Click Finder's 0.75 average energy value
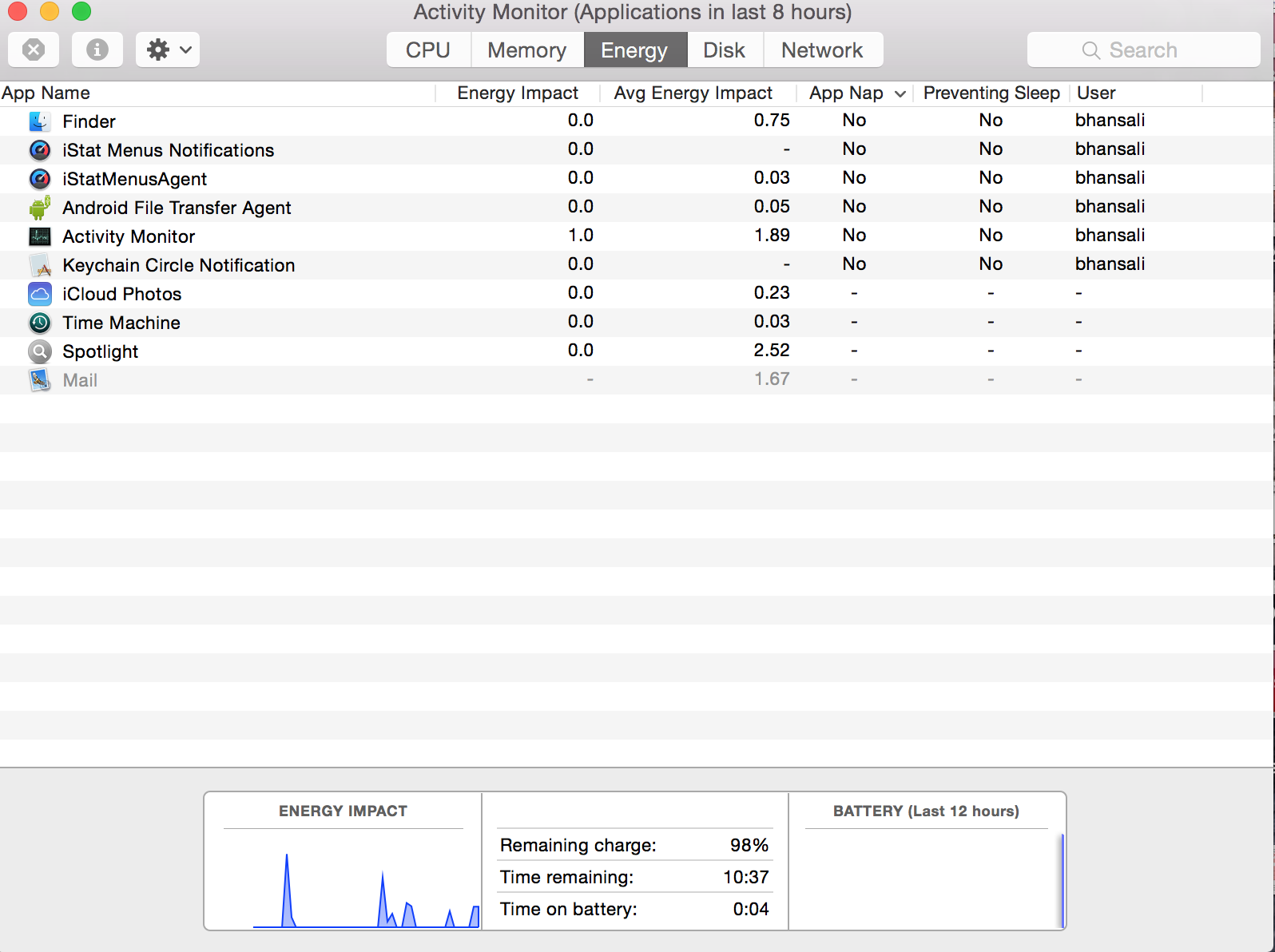This screenshot has width=1275, height=952. [x=772, y=120]
